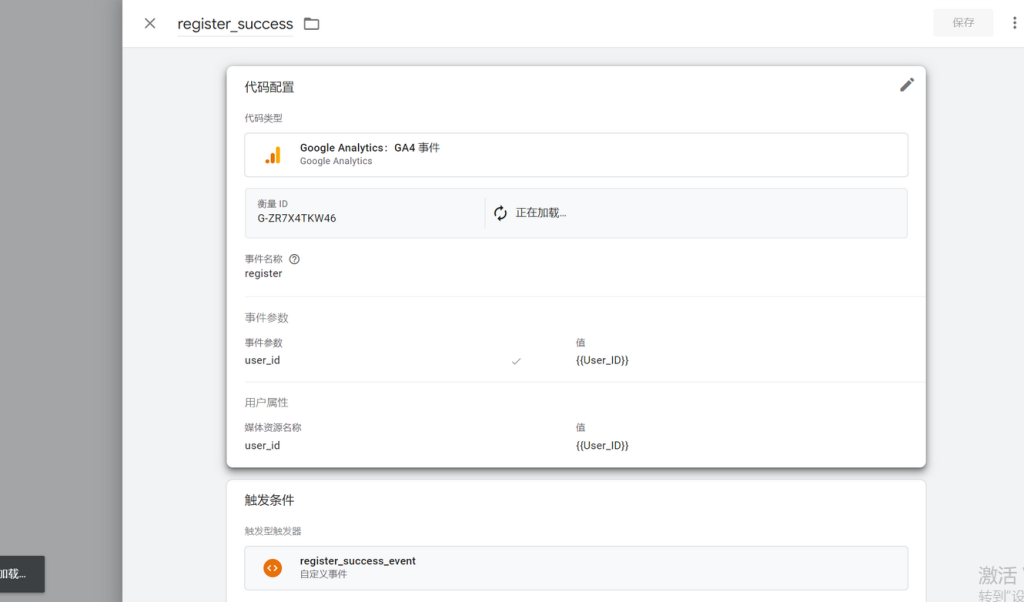This screenshot has height=602, width=1024.
Task: Open register_success_event trigger
Action: pos(576,567)
